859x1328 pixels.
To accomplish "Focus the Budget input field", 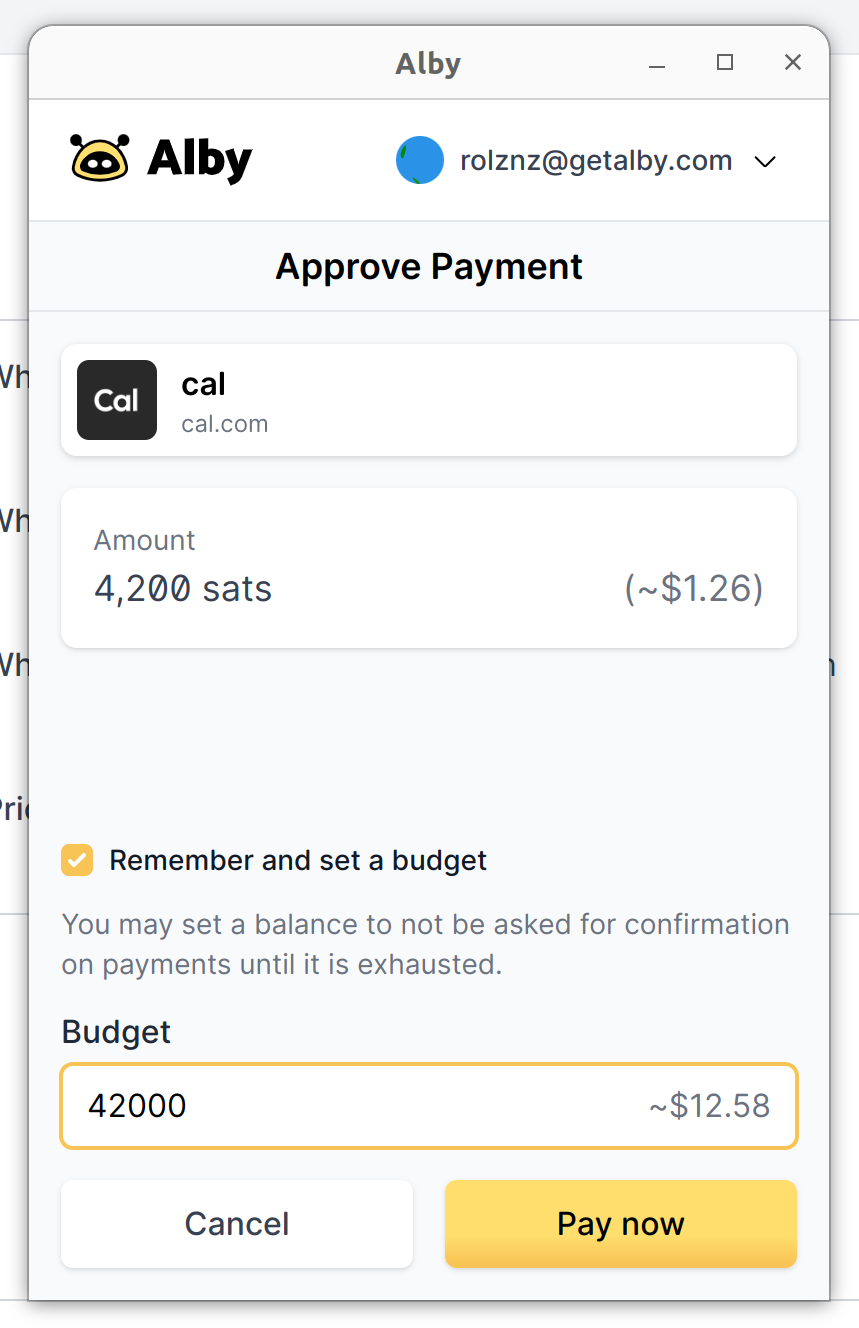I will (429, 1105).
